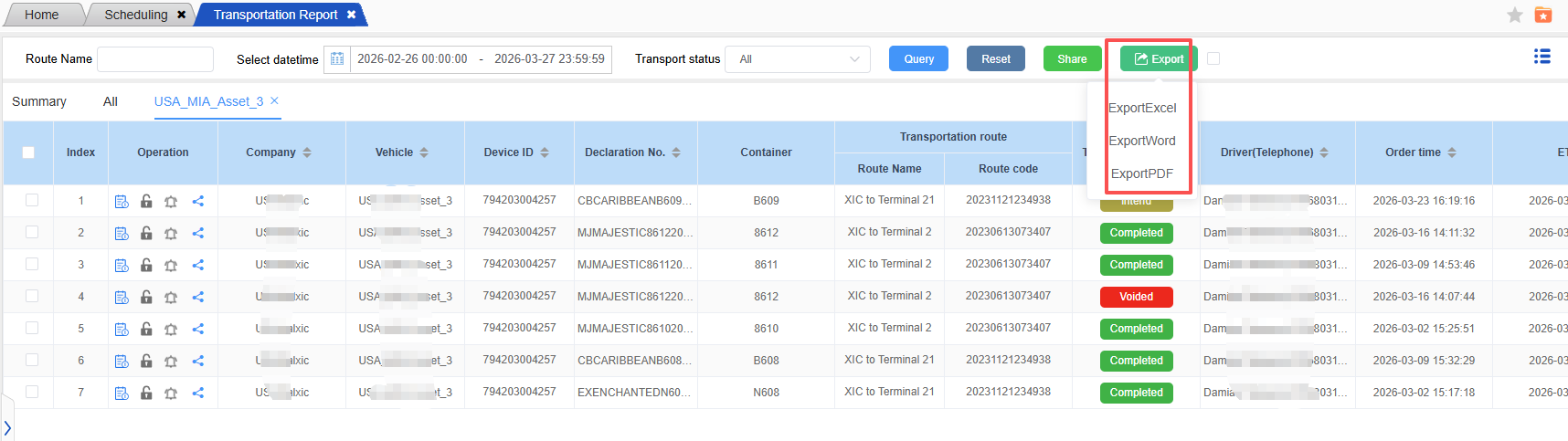Screen dimensions: 1568x441
Task: Switch to the Scheduling tab
Action: (x=135, y=15)
